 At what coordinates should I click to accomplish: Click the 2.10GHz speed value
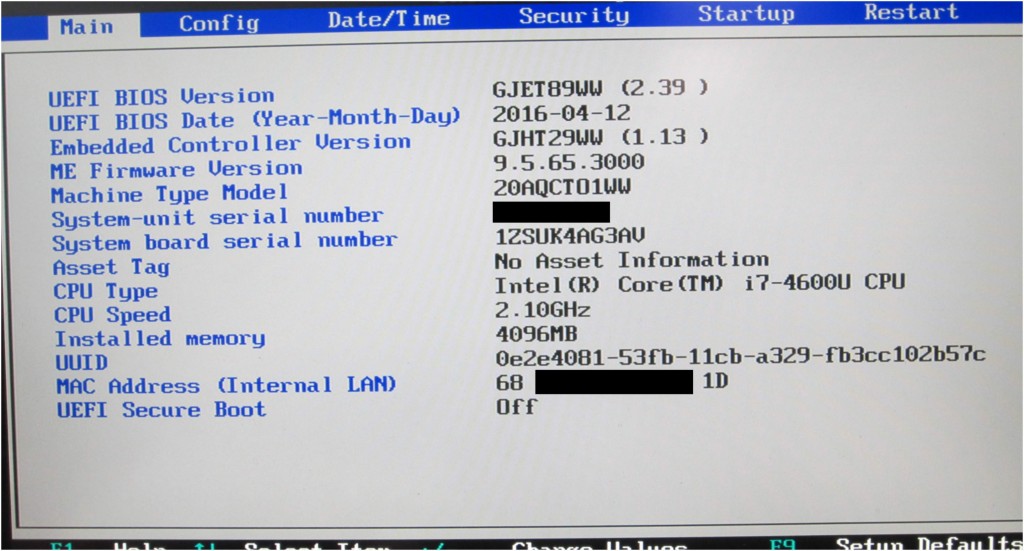(543, 309)
